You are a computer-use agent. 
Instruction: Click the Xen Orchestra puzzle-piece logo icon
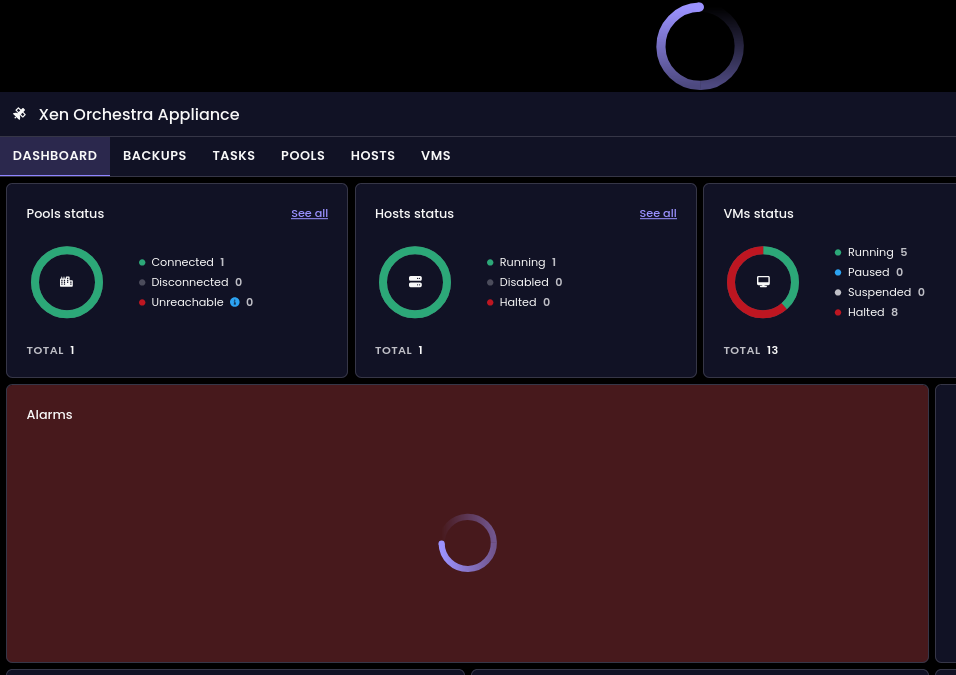click(x=20, y=113)
